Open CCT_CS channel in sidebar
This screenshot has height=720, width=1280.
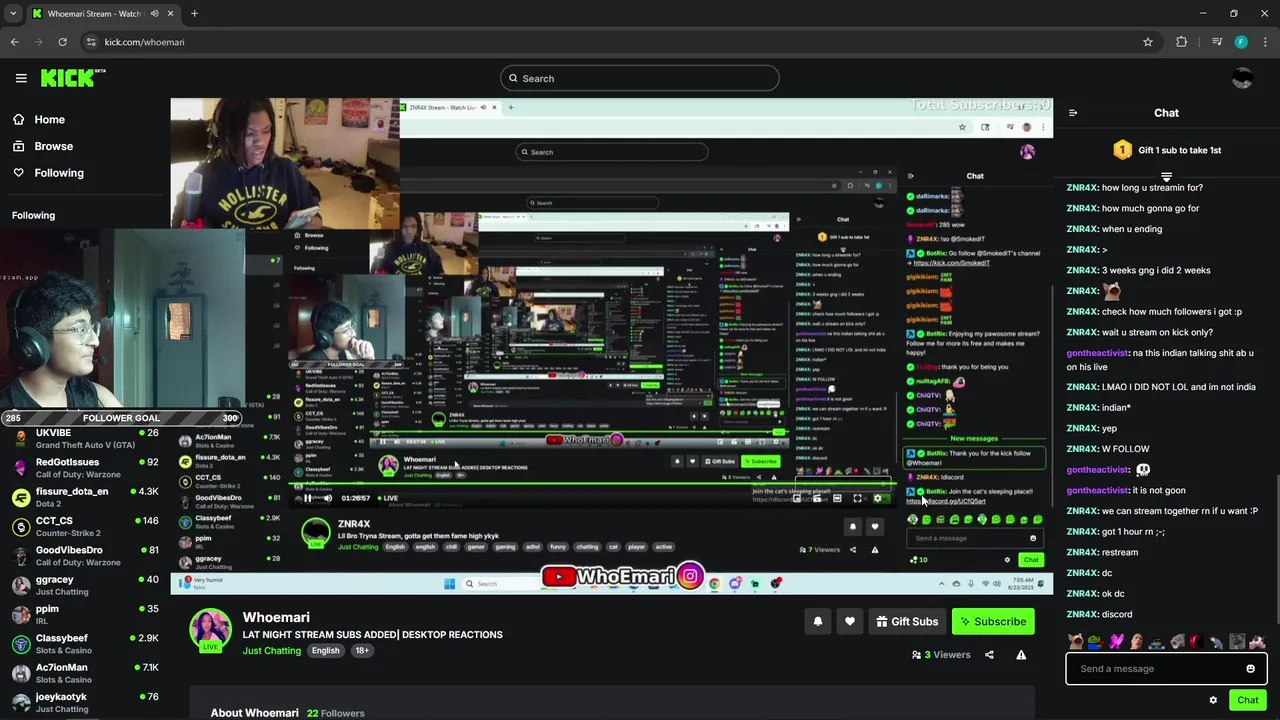coord(85,526)
